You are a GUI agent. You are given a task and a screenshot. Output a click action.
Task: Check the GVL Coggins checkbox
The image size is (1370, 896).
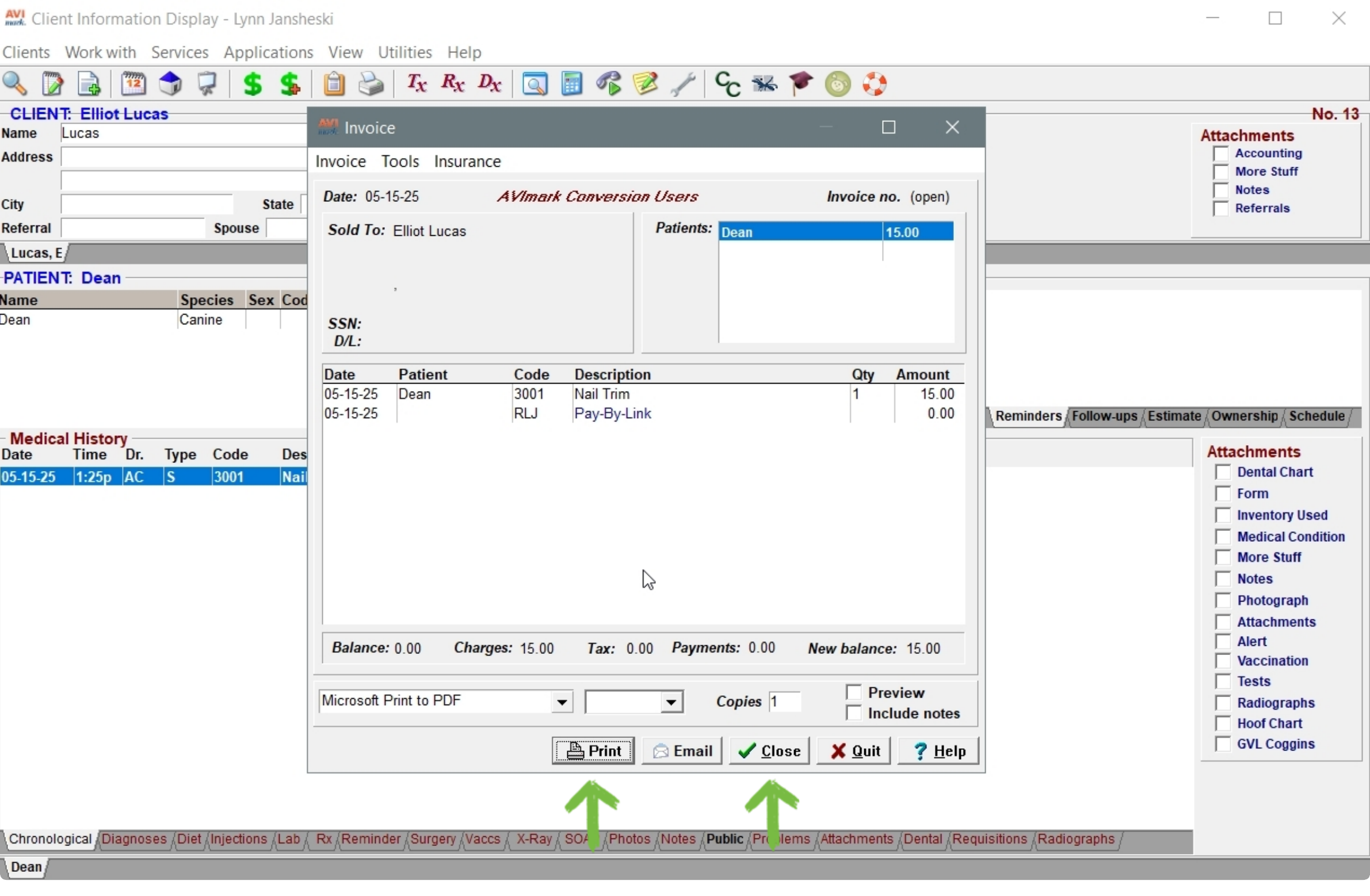coord(1223,745)
